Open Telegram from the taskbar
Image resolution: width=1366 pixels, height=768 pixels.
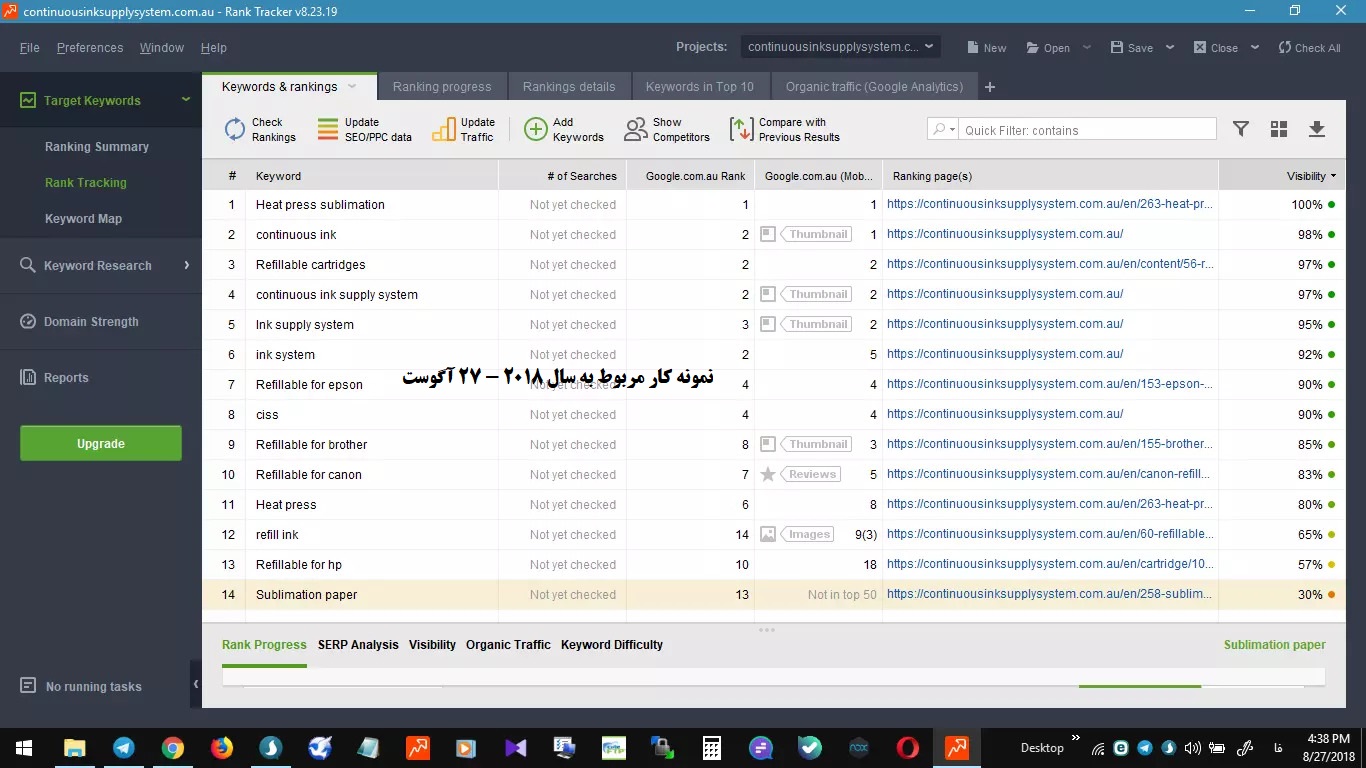pyautogui.click(x=124, y=747)
